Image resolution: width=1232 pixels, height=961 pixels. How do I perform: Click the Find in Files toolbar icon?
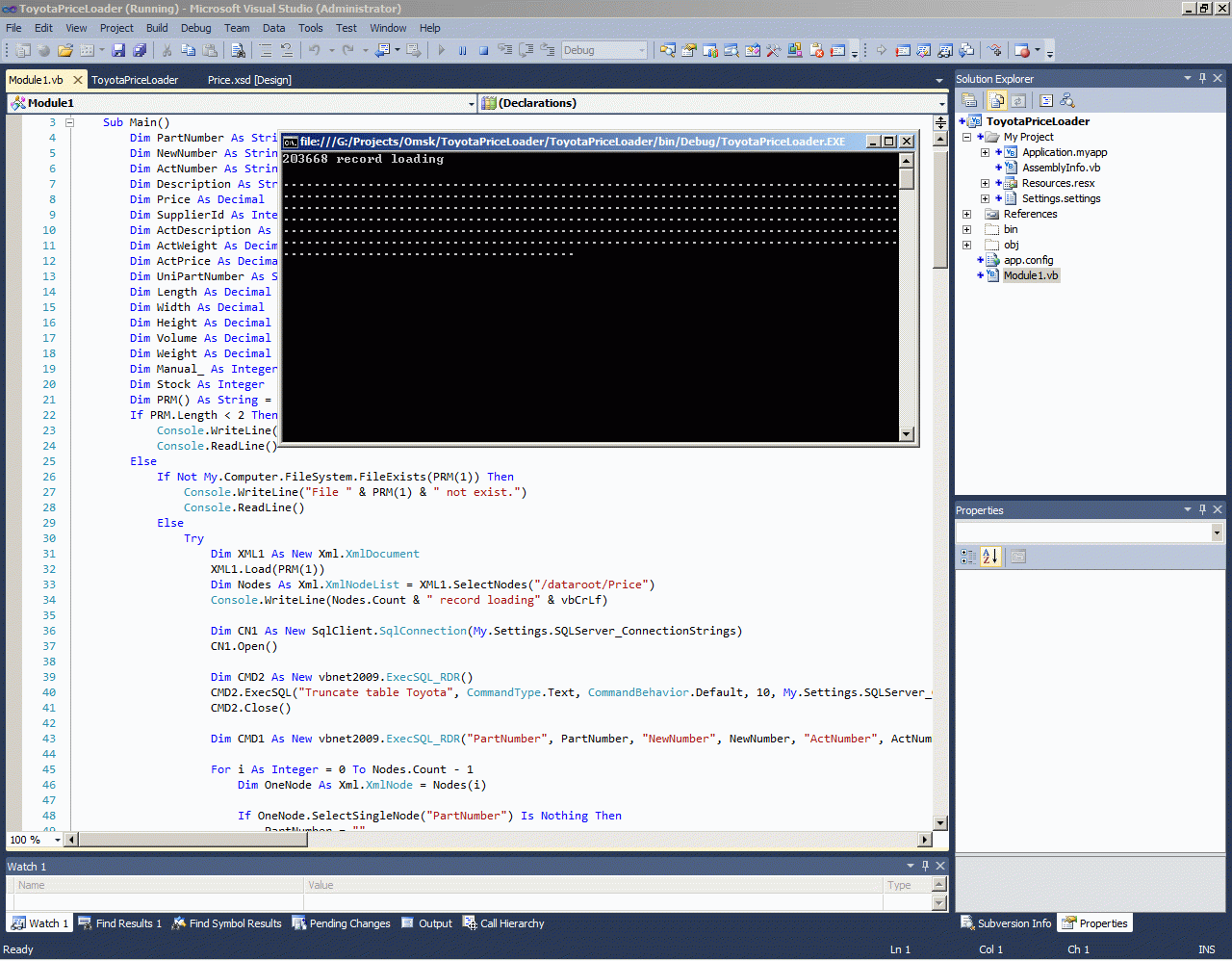[238, 50]
